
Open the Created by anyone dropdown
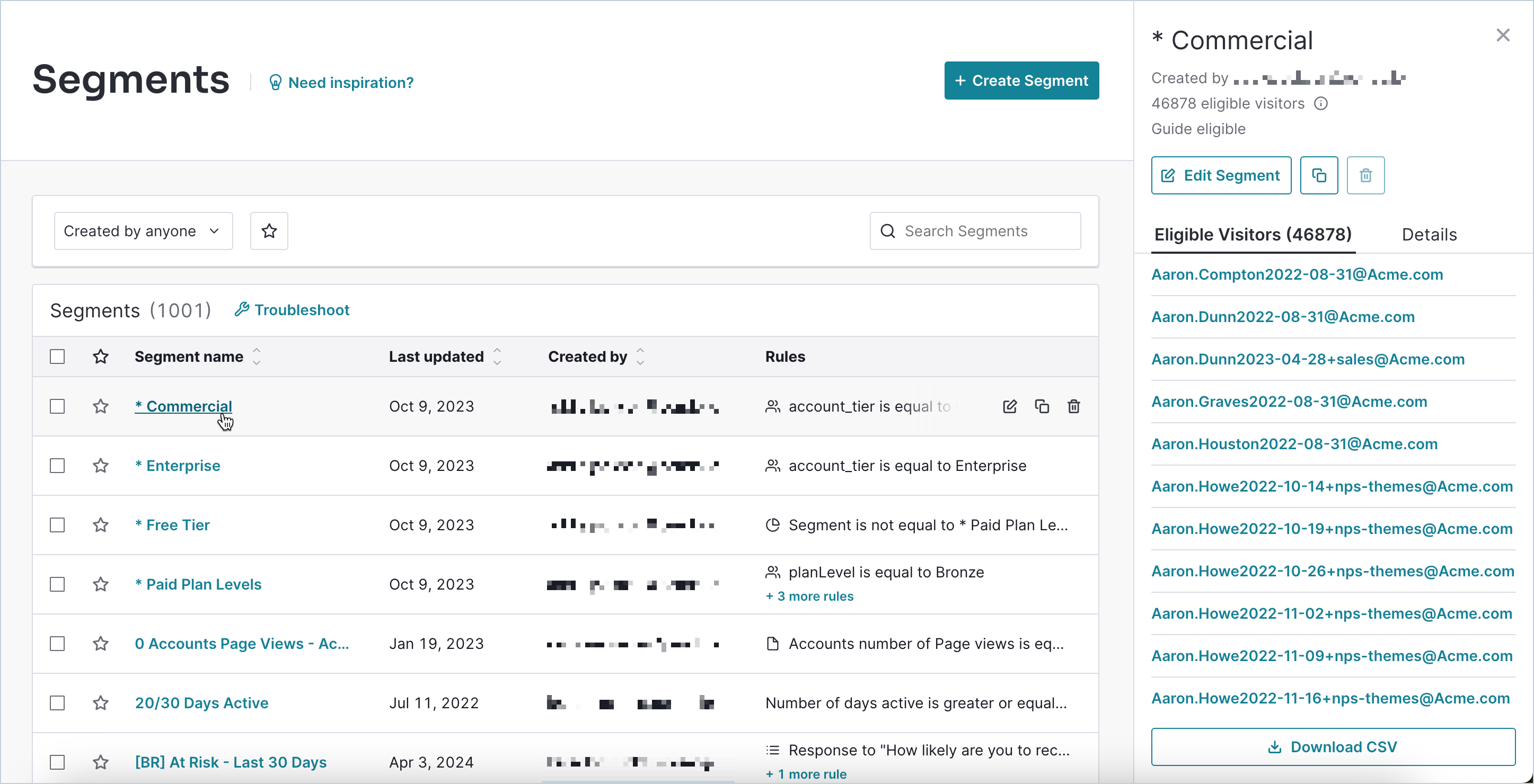click(x=143, y=231)
